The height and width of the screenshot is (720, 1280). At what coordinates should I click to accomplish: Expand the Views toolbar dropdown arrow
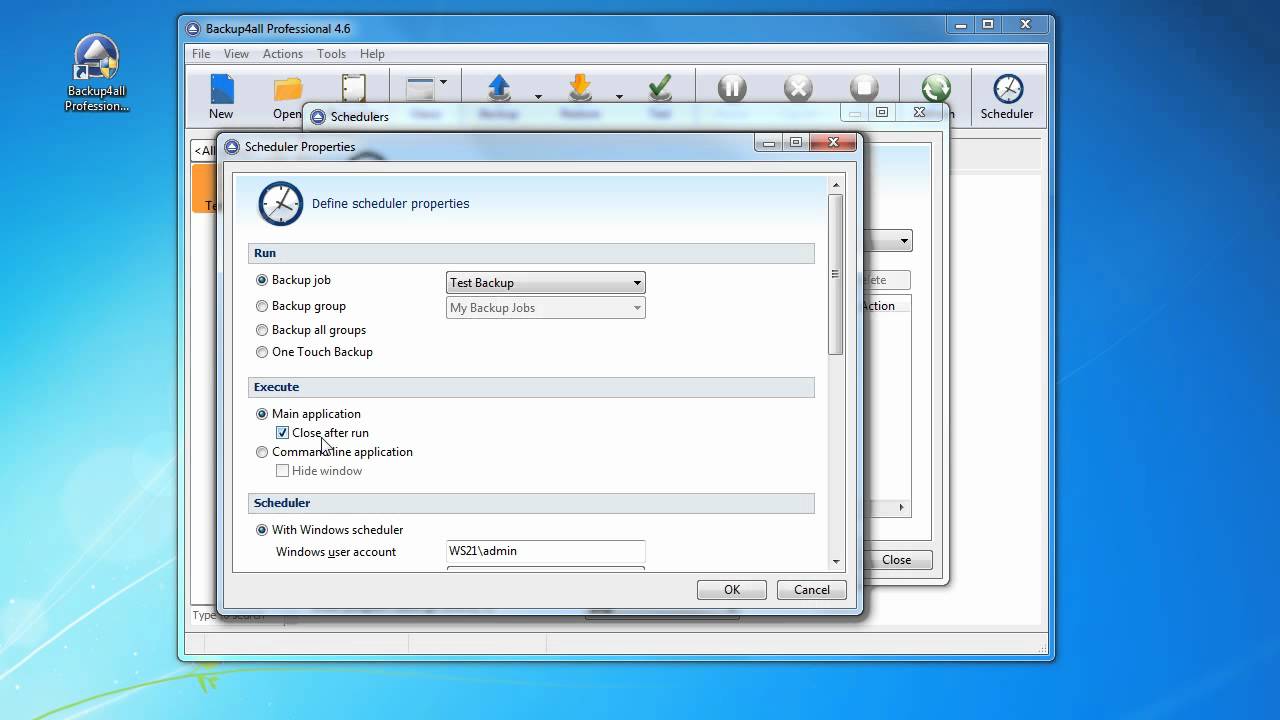[x=443, y=83]
